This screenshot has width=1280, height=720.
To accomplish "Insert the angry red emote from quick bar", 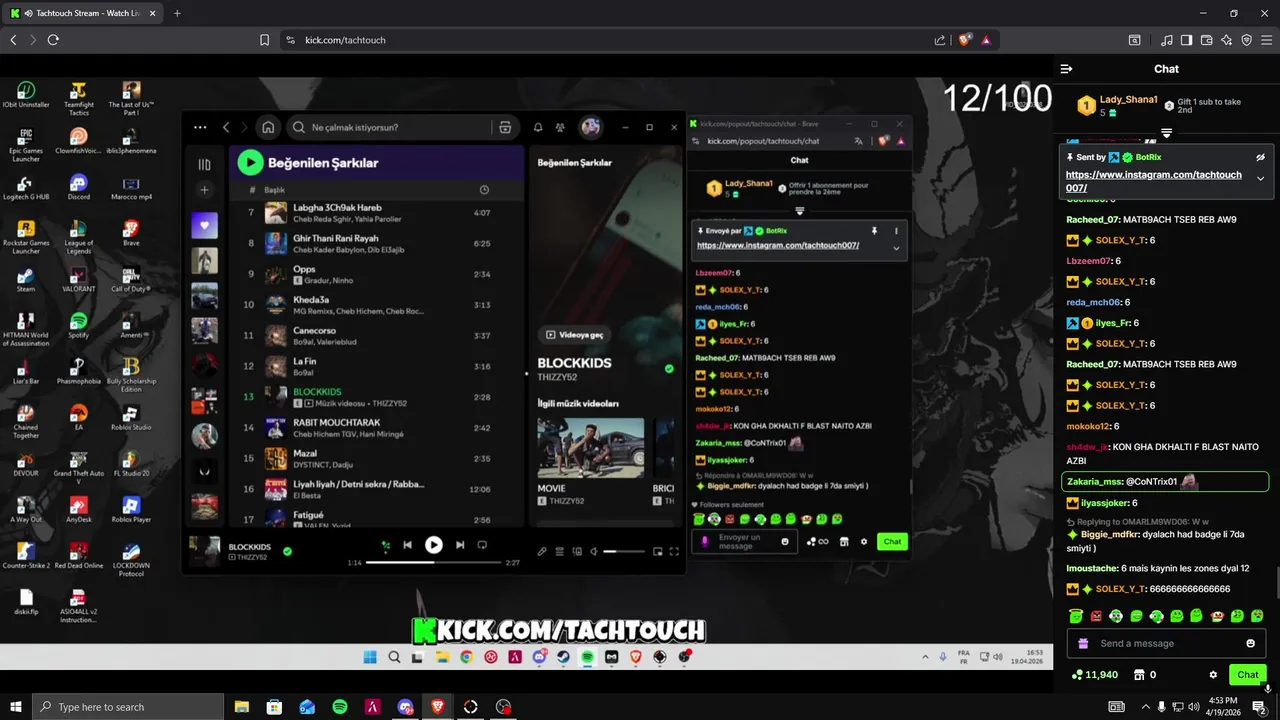I will (x=1096, y=616).
